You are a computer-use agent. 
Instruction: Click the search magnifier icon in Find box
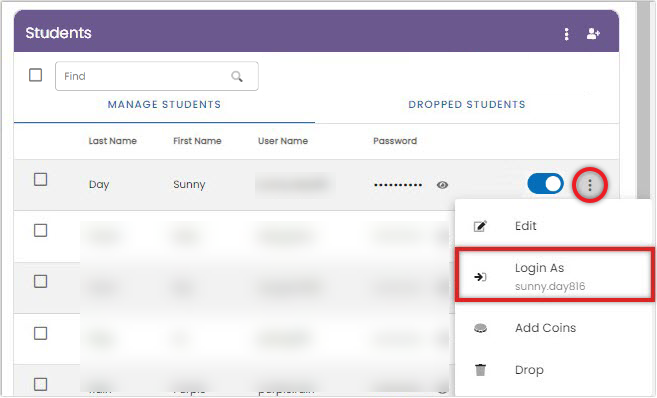pyautogui.click(x=237, y=76)
